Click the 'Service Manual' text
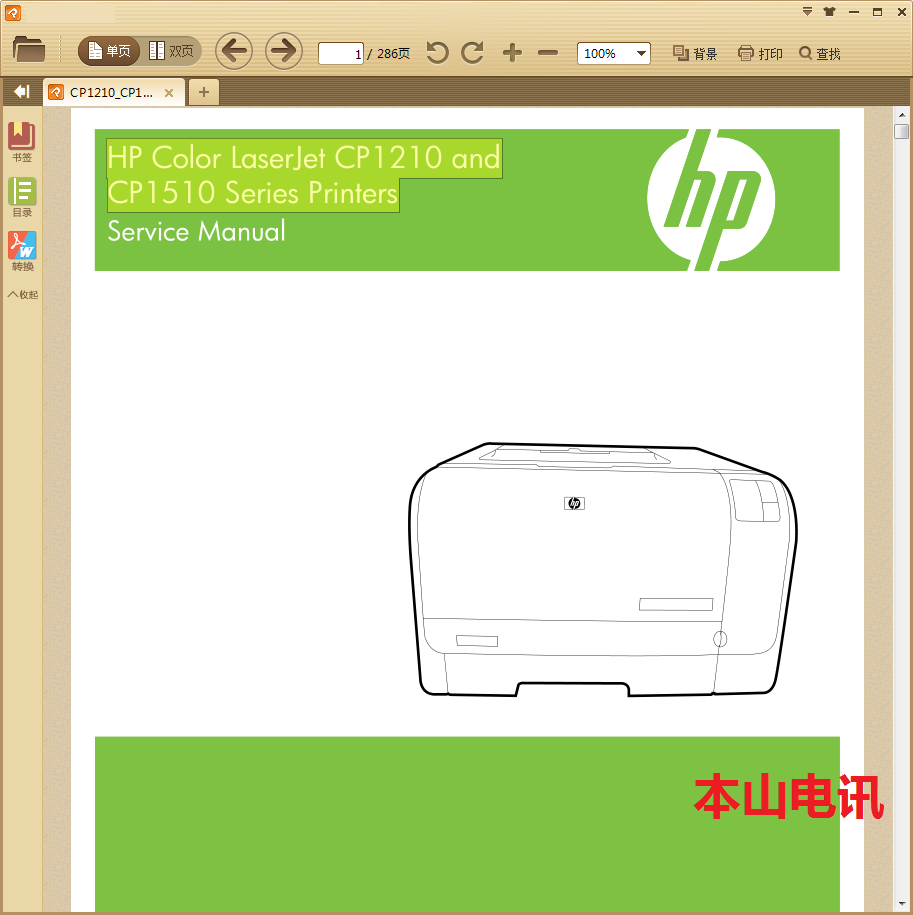The height and width of the screenshot is (915, 913). [x=197, y=232]
